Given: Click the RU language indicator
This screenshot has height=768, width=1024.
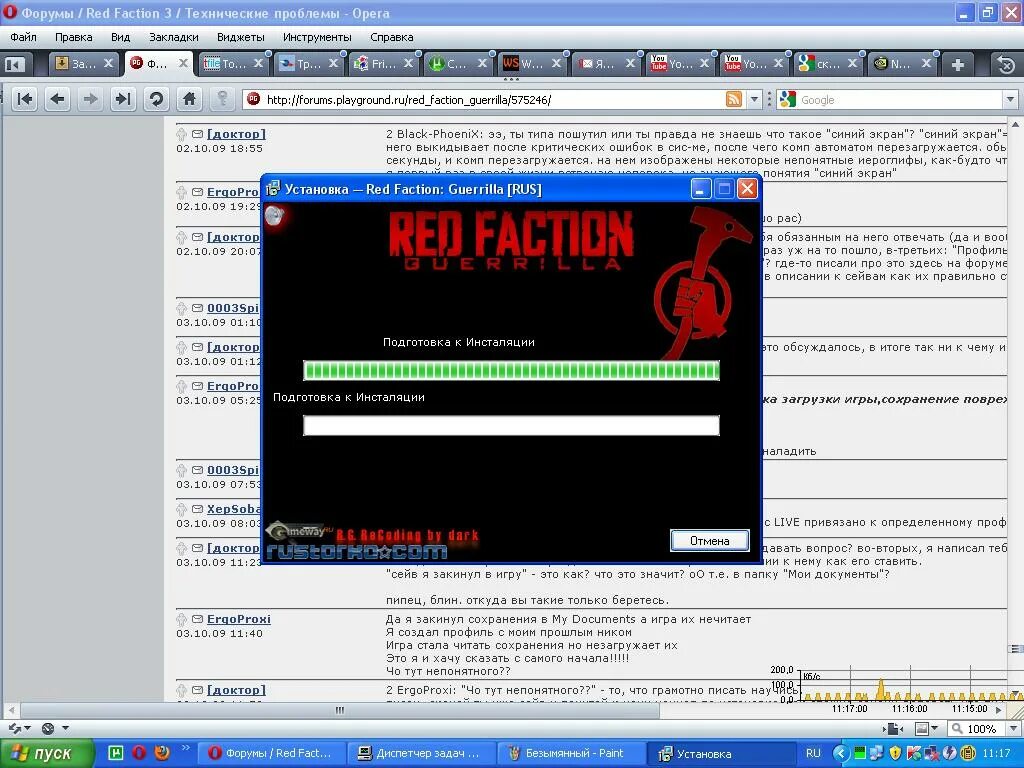Looking at the screenshot, I should pyautogui.click(x=813, y=753).
